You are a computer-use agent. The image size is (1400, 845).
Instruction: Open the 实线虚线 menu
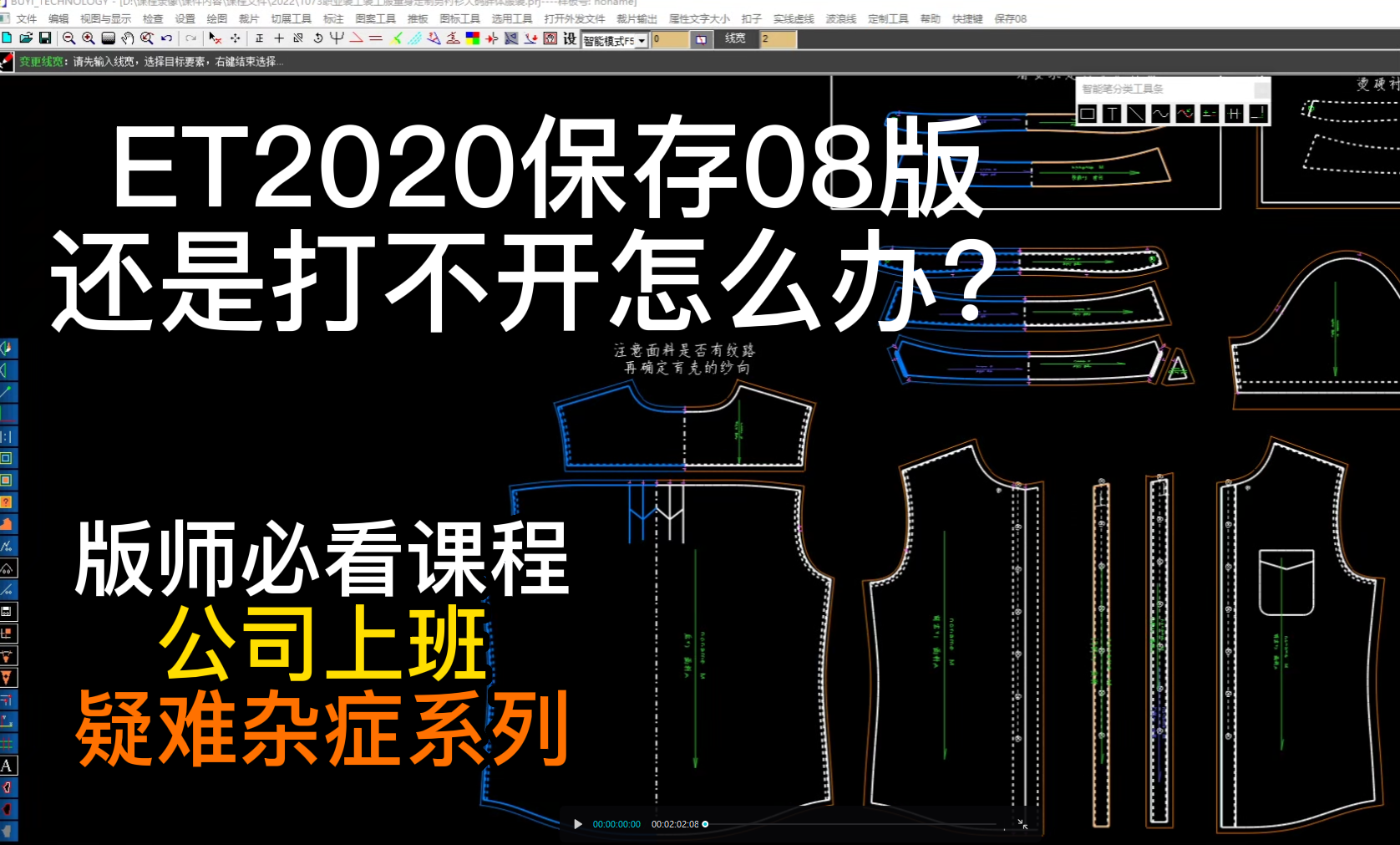coord(794,18)
